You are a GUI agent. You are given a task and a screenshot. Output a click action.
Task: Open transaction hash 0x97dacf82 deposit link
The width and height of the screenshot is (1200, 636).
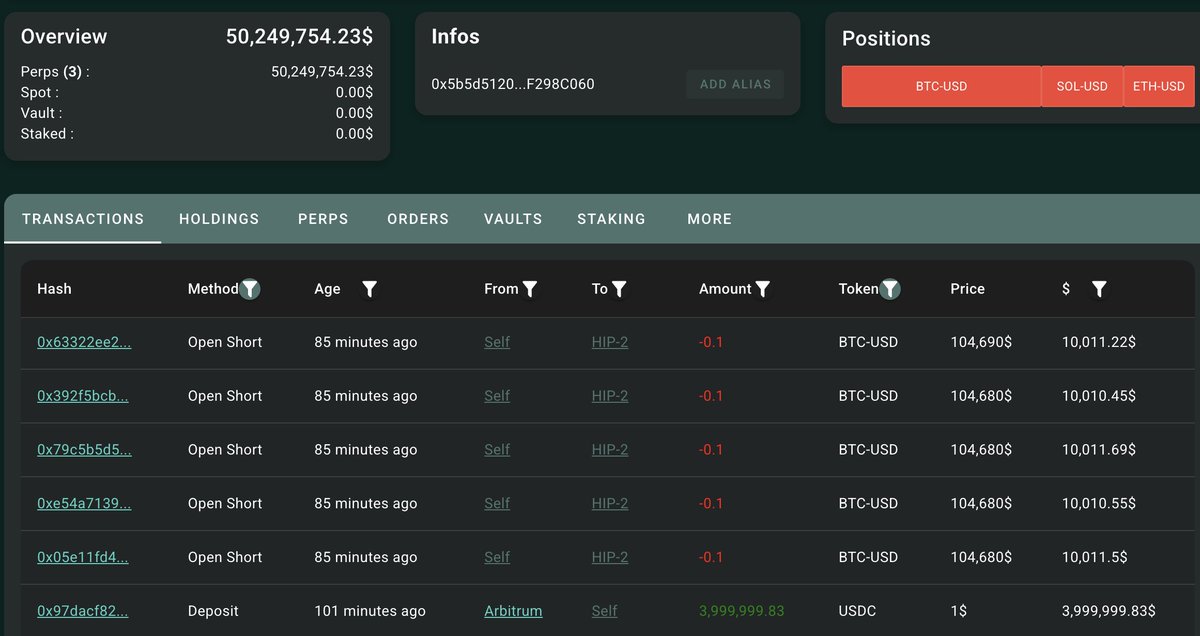click(82, 611)
